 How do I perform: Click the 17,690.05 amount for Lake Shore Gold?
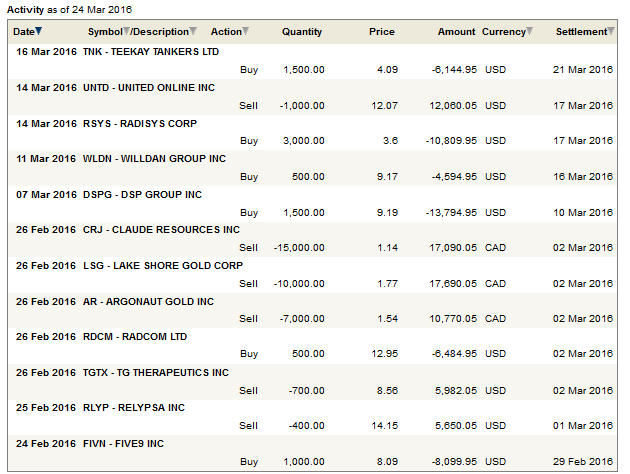click(x=451, y=283)
